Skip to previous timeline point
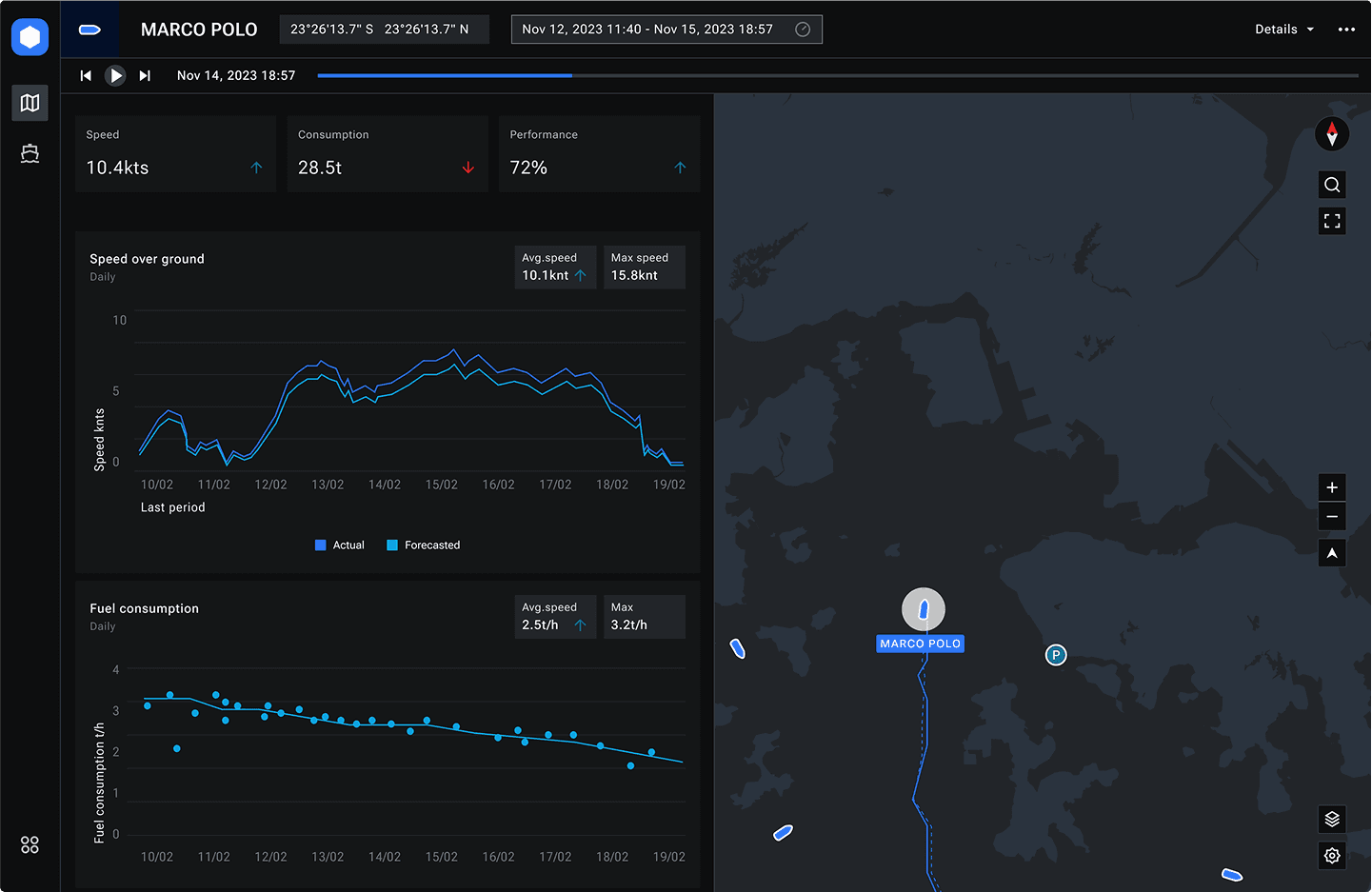The image size is (1372, 892). pyautogui.click(x=86, y=75)
